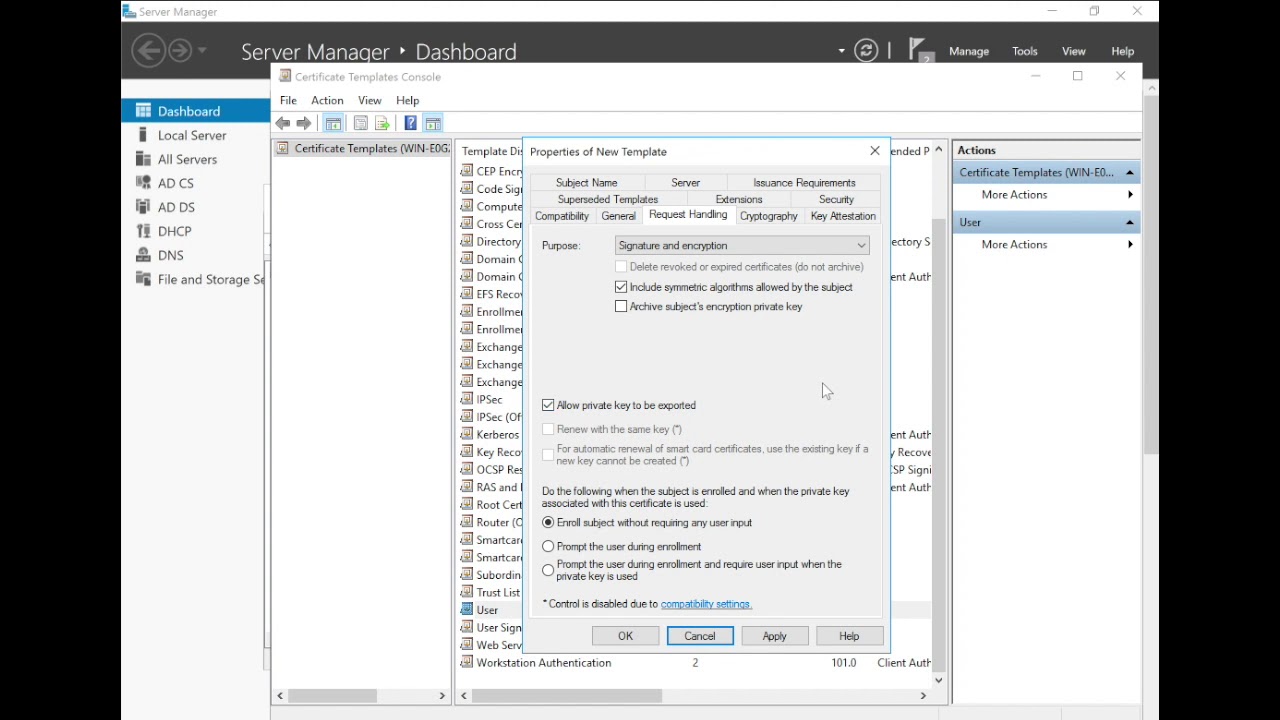Switch to the Cryptography tab
1280x720 pixels.
[x=769, y=216]
